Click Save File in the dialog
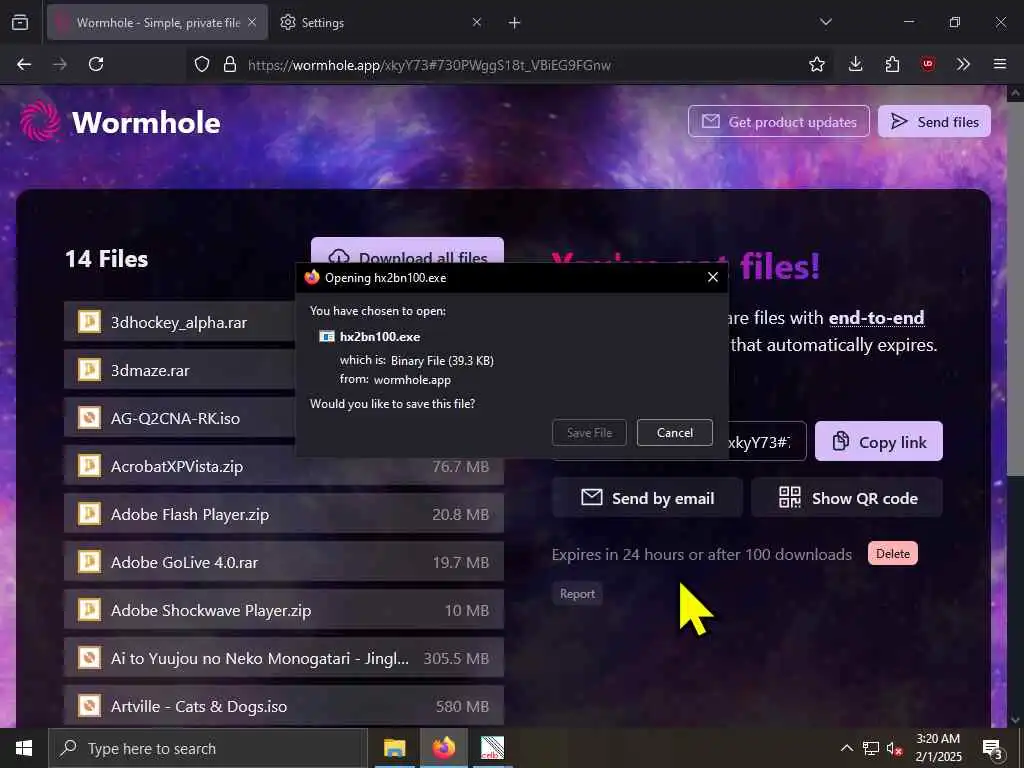Image resolution: width=1024 pixels, height=768 pixels. tap(589, 432)
